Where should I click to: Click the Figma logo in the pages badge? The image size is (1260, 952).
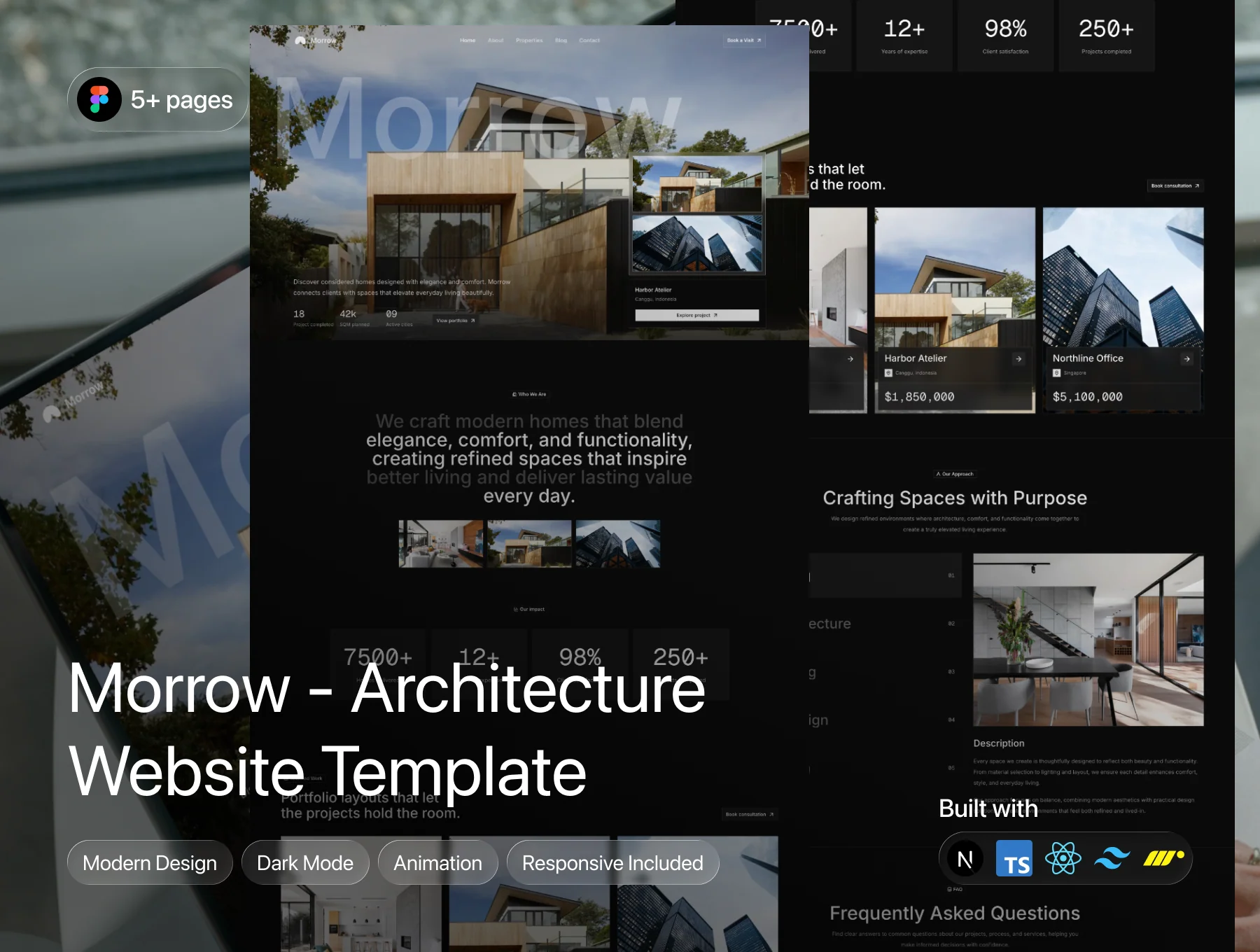coord(99,99)
